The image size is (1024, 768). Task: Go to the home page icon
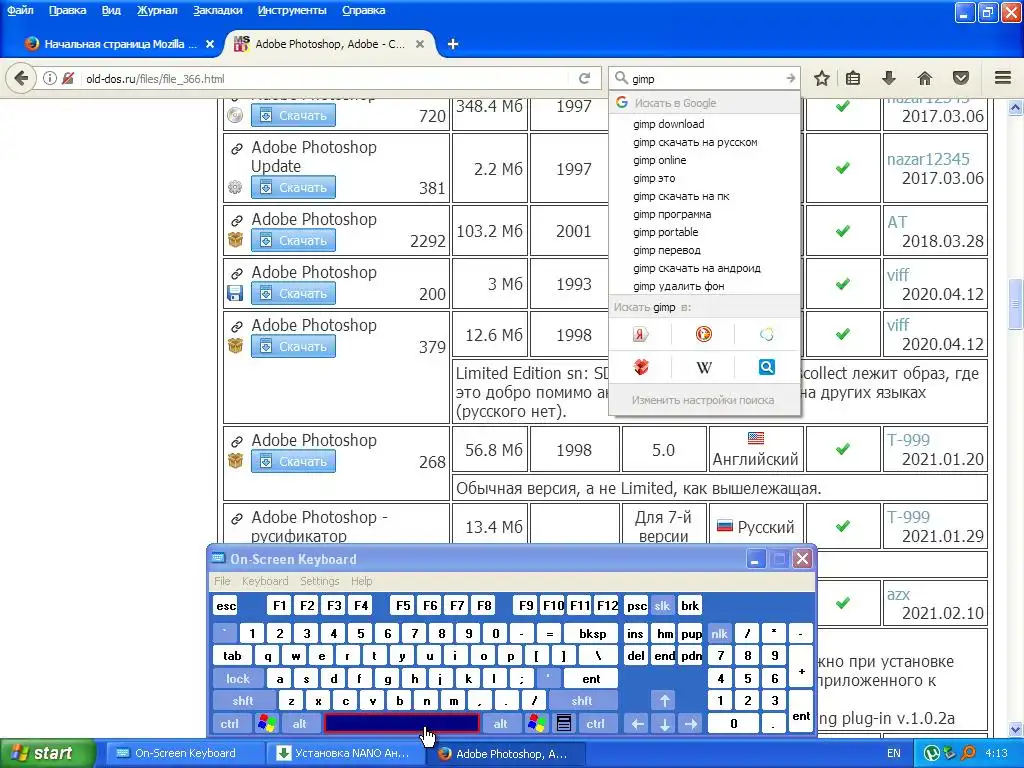925,78
